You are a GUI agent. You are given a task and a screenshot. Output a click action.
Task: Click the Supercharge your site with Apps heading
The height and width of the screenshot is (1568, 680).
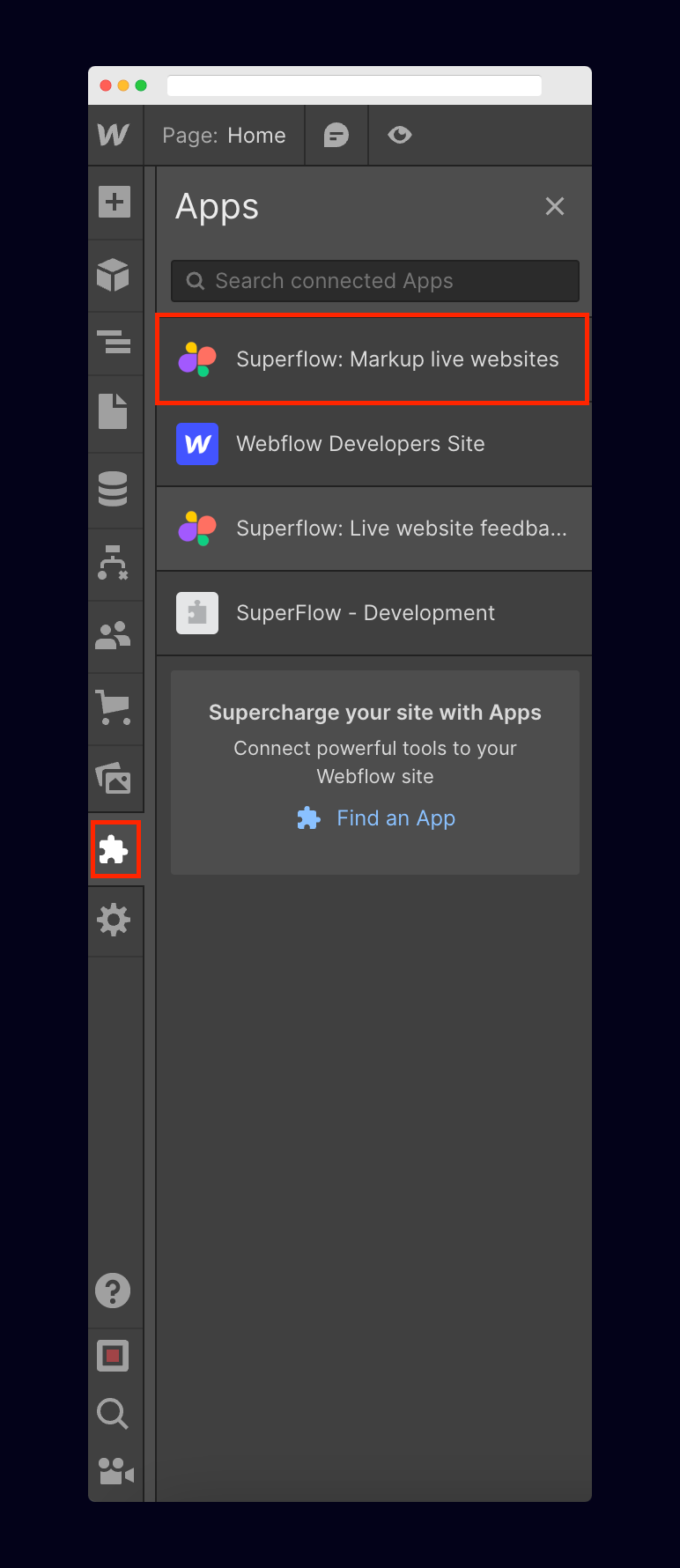375,713
